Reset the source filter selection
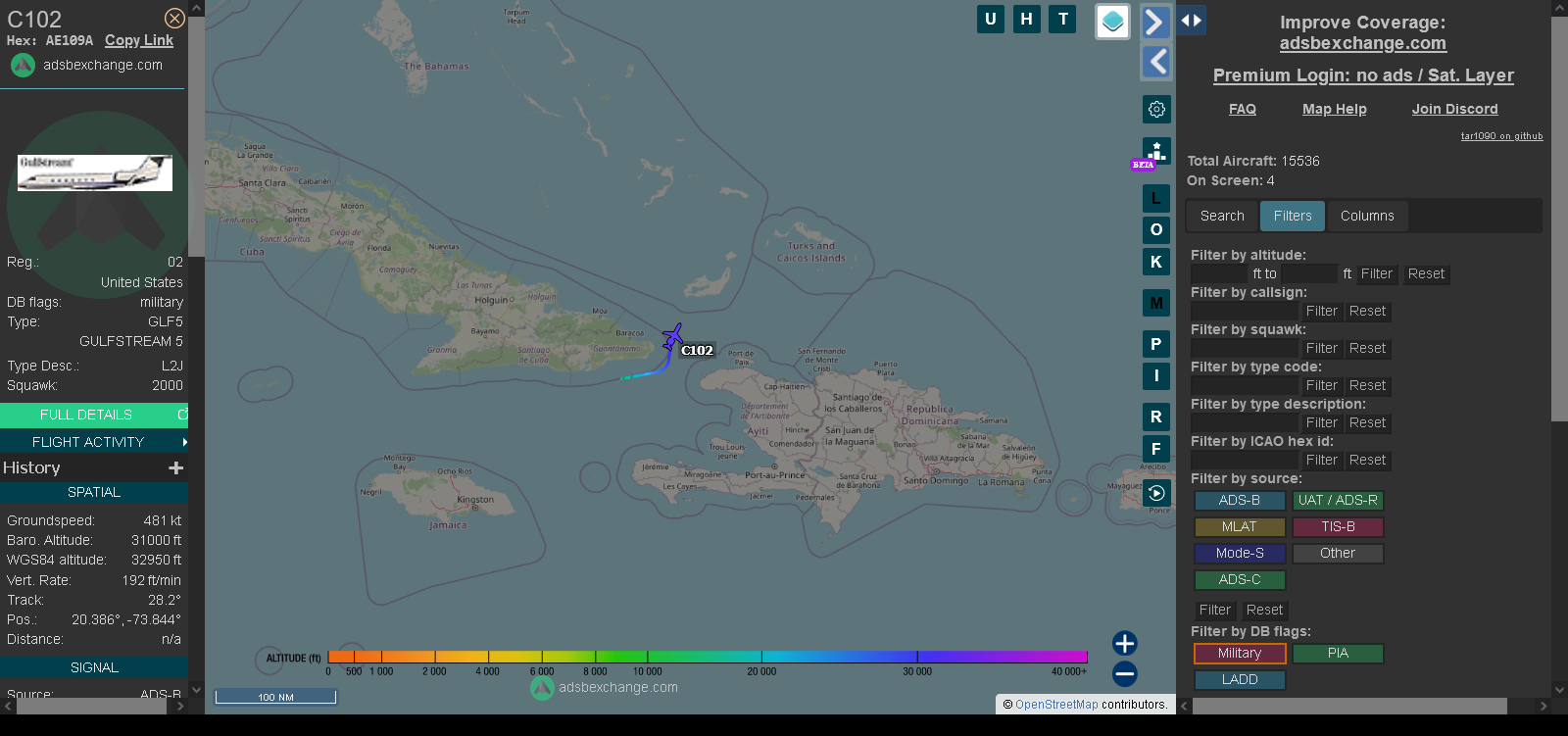 click(x=1264, y=610)
